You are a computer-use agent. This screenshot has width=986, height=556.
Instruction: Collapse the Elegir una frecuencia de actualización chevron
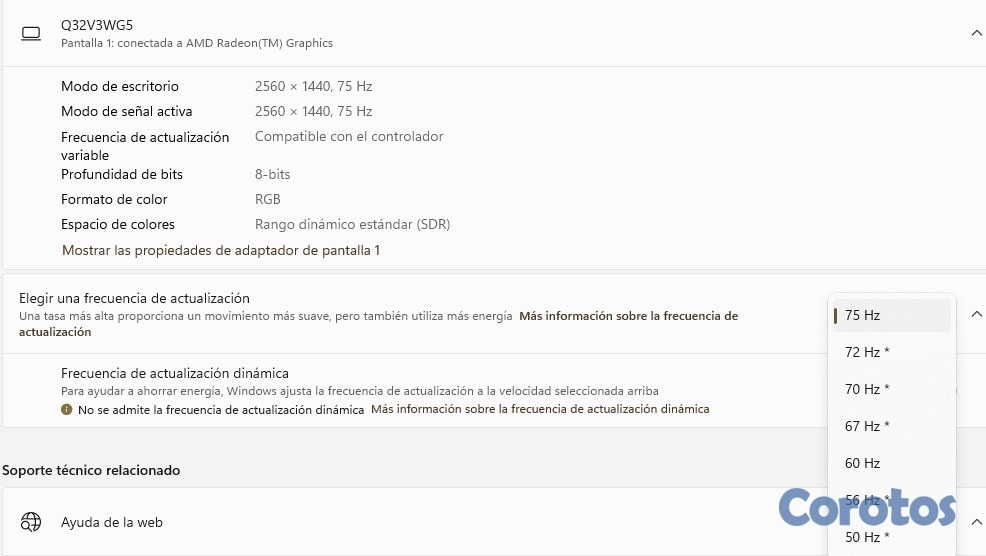tap(976, 314)
